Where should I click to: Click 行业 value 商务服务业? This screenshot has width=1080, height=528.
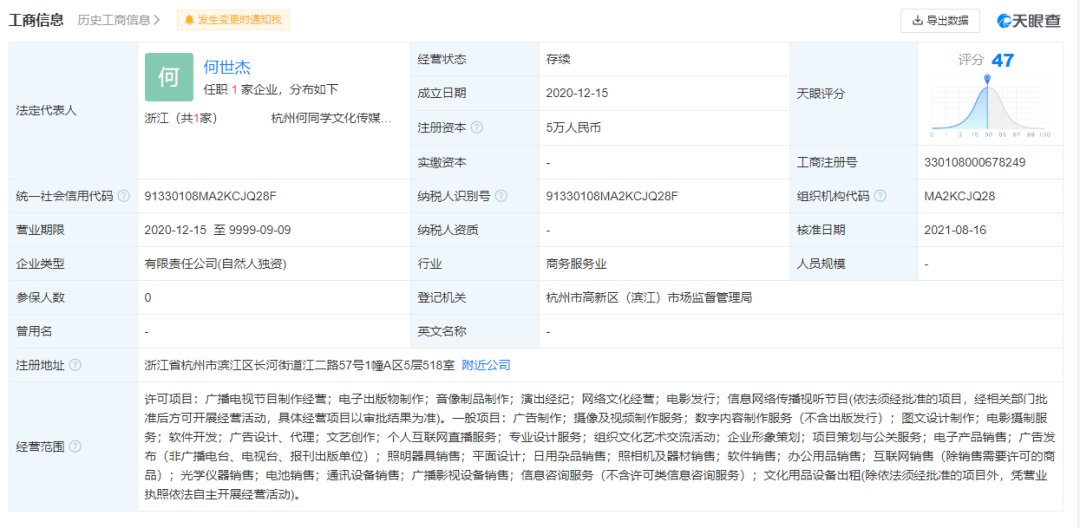click(577, 264)
